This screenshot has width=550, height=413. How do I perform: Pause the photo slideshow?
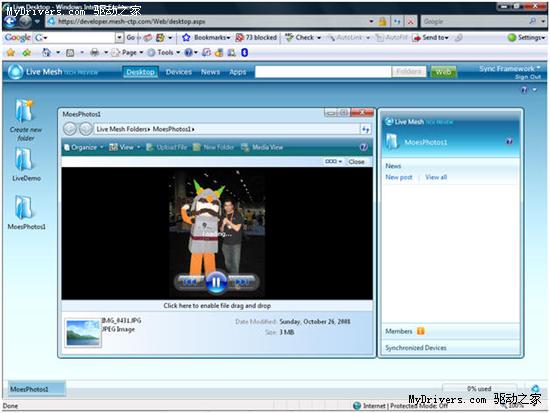click(216, 282)
